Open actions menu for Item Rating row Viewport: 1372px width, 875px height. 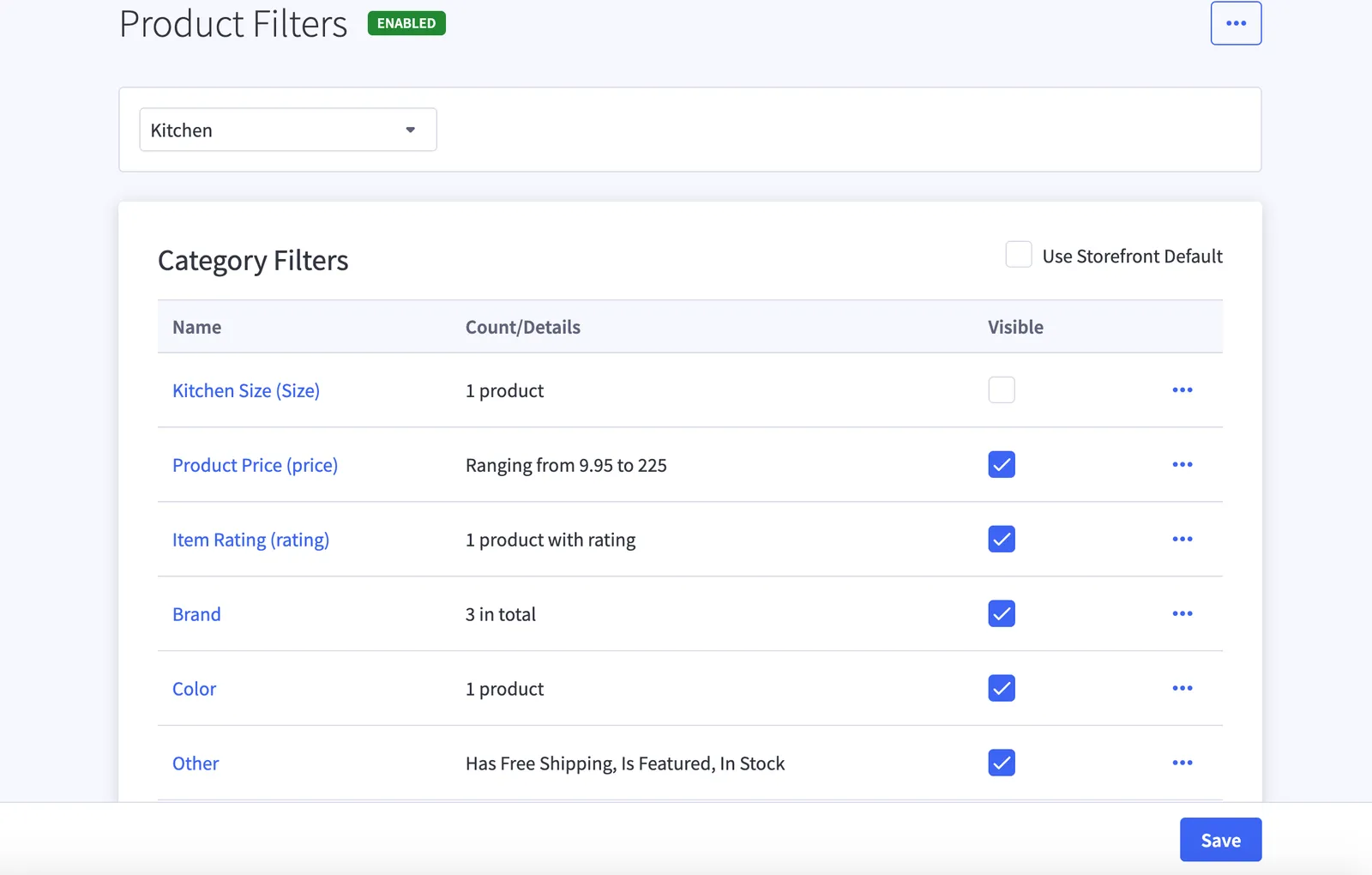click(x=1182, y=540)
